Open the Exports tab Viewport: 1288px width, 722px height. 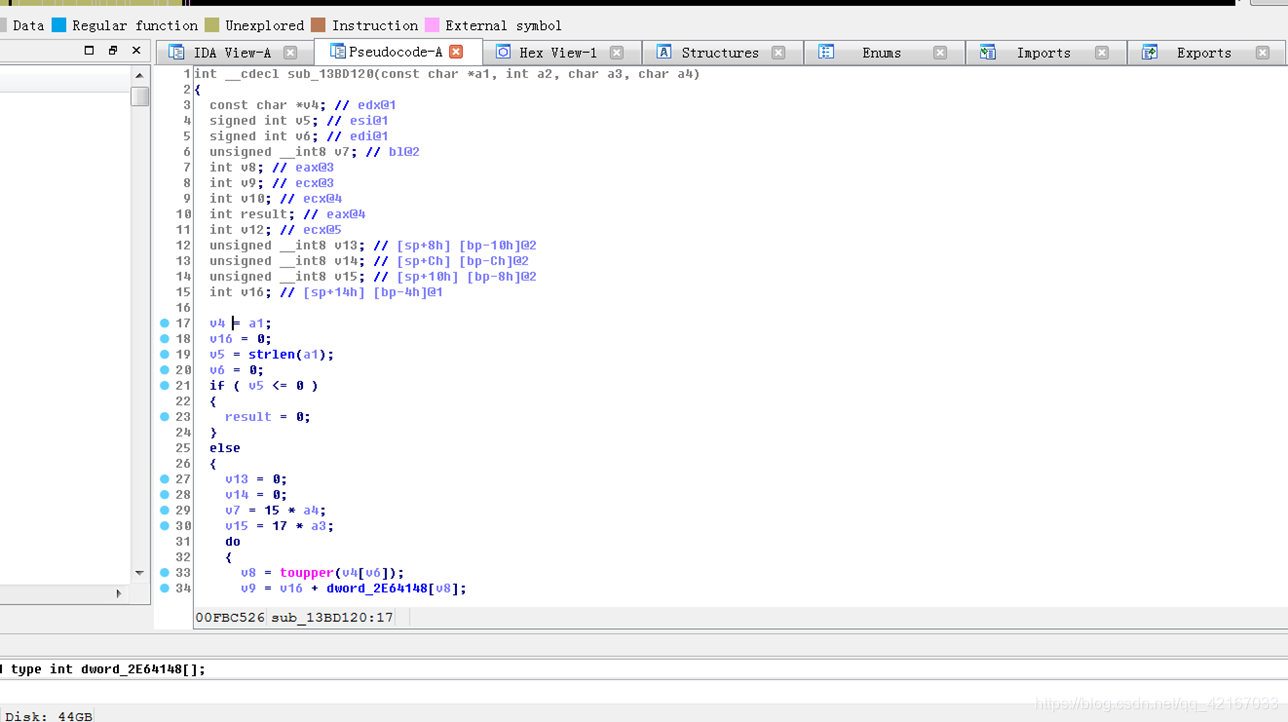[1203, 53]
